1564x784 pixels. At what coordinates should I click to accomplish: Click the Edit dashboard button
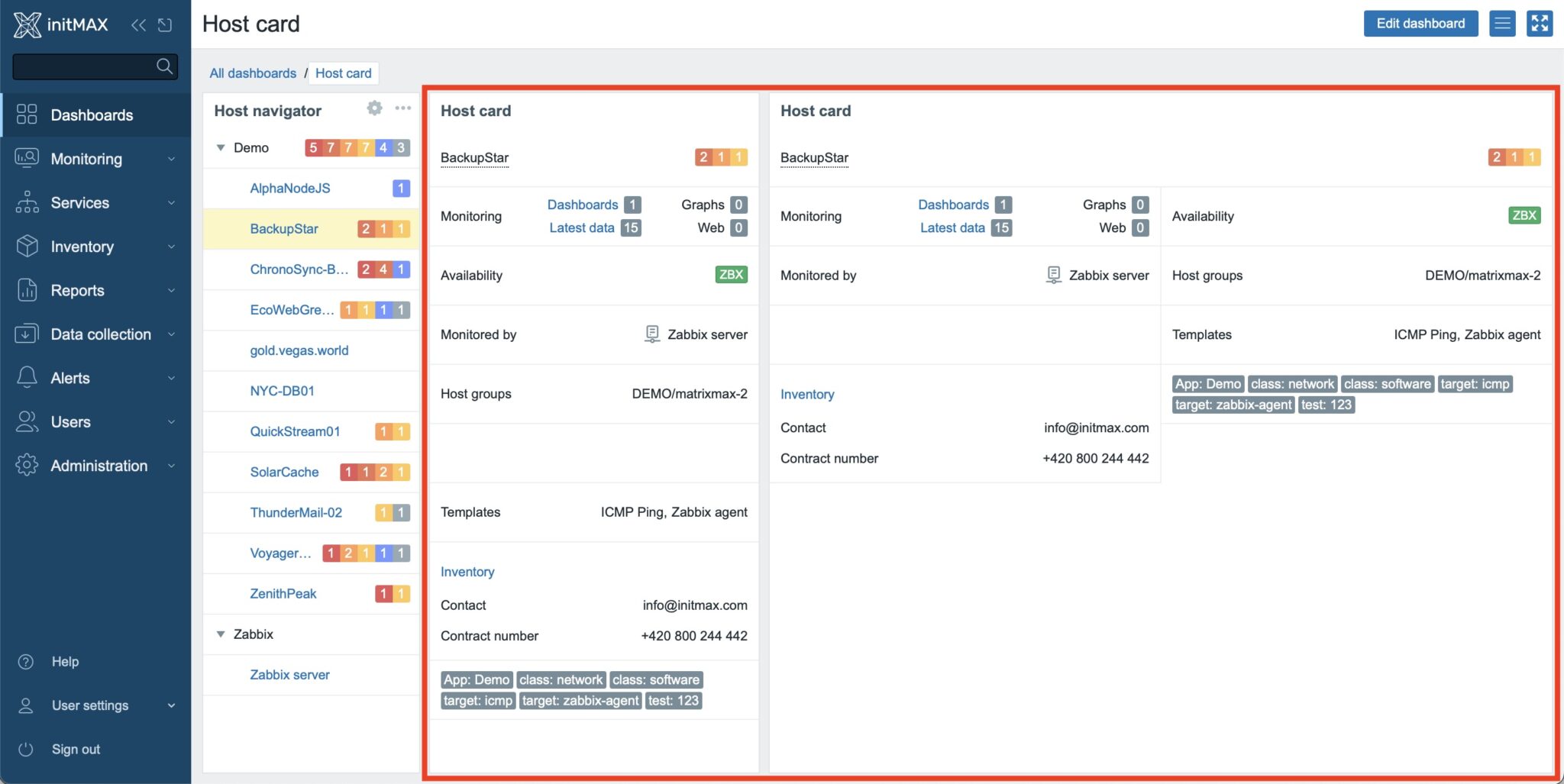[1420, 23]
